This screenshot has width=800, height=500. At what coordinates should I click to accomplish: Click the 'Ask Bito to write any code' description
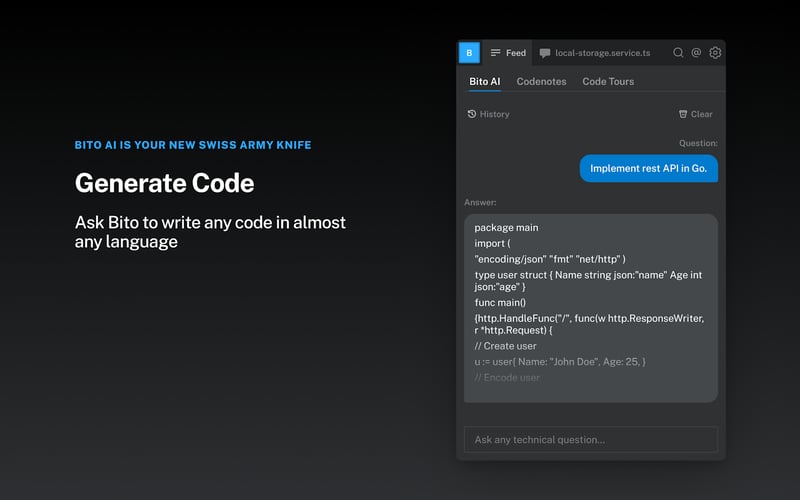pyautogui.click(x=210, y=232)
